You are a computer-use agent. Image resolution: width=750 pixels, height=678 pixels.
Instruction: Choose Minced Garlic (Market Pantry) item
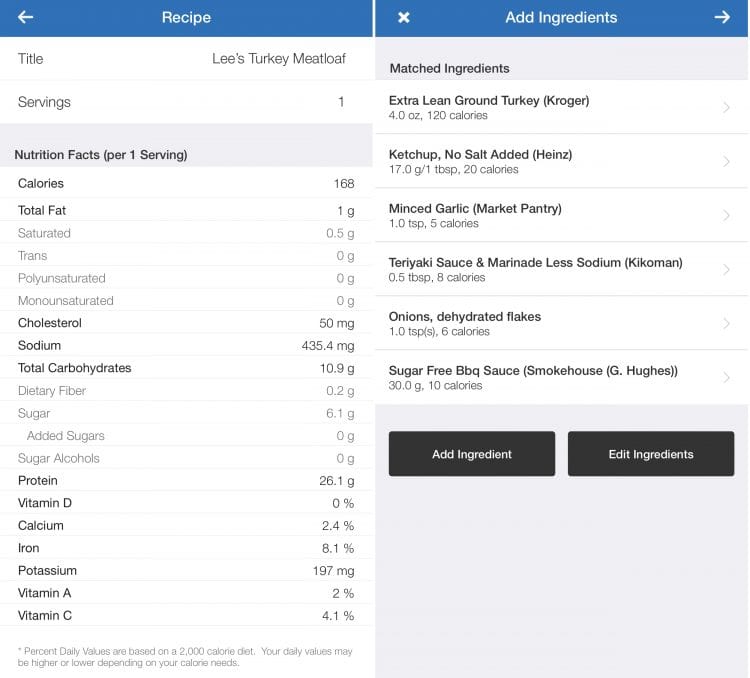tap(475, 209)
